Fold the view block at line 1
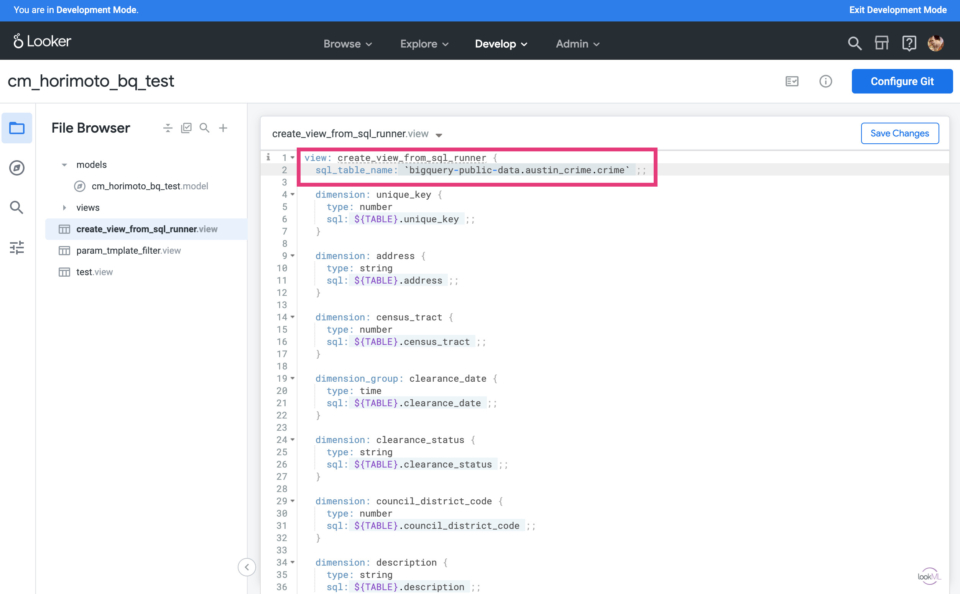 click(293, 158)
